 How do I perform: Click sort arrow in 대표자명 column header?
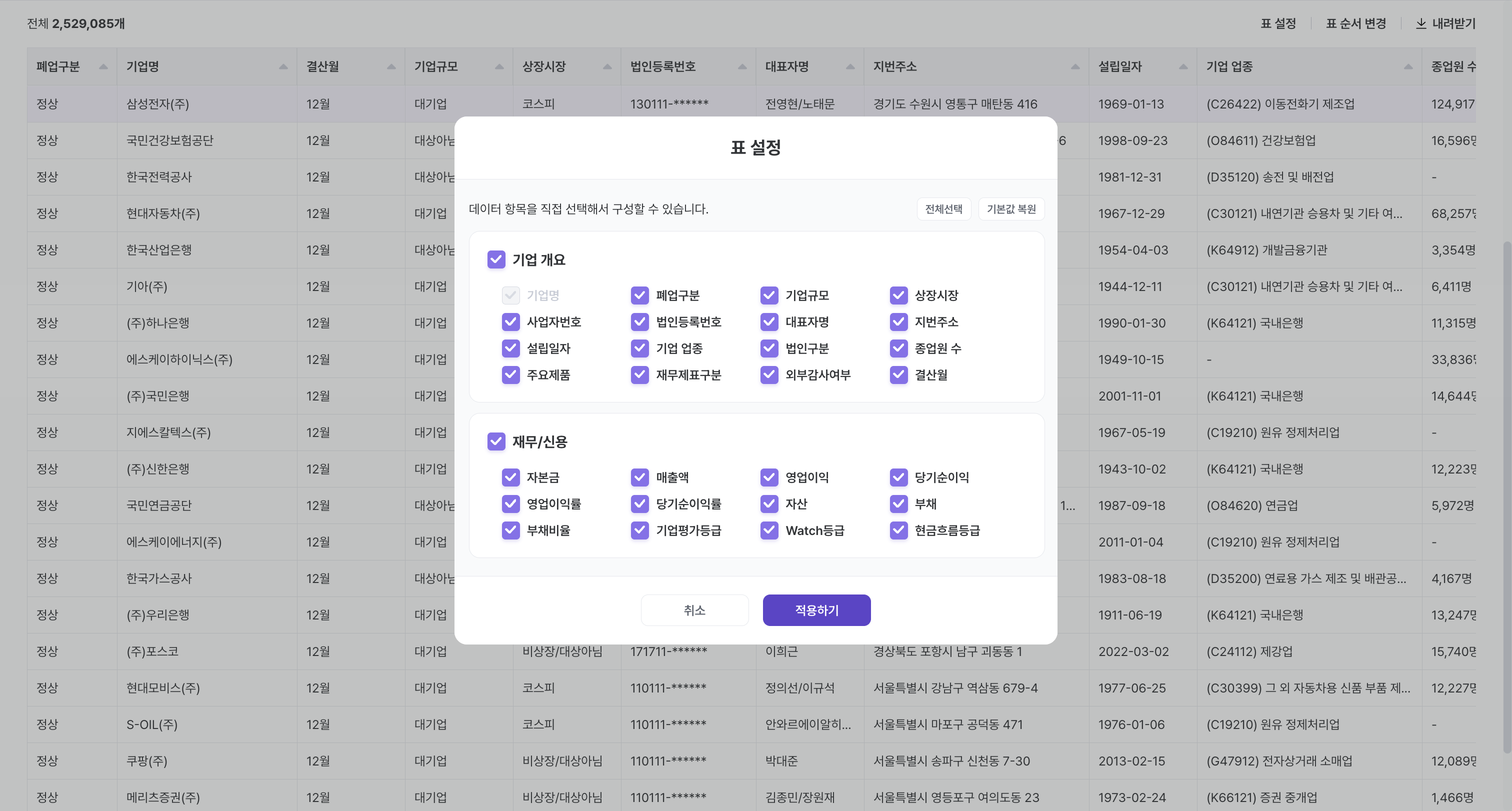850,66
